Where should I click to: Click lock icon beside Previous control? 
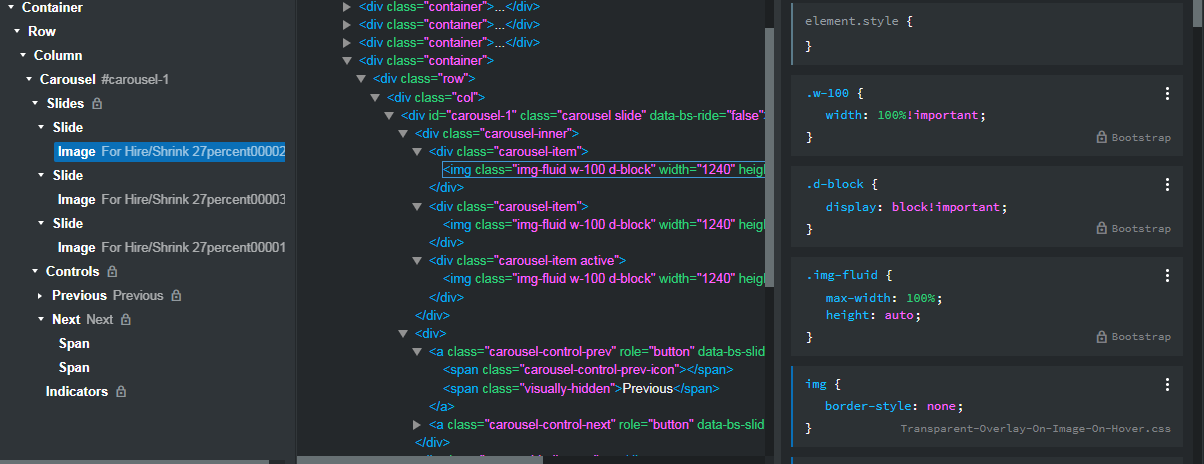pos(176,295)
